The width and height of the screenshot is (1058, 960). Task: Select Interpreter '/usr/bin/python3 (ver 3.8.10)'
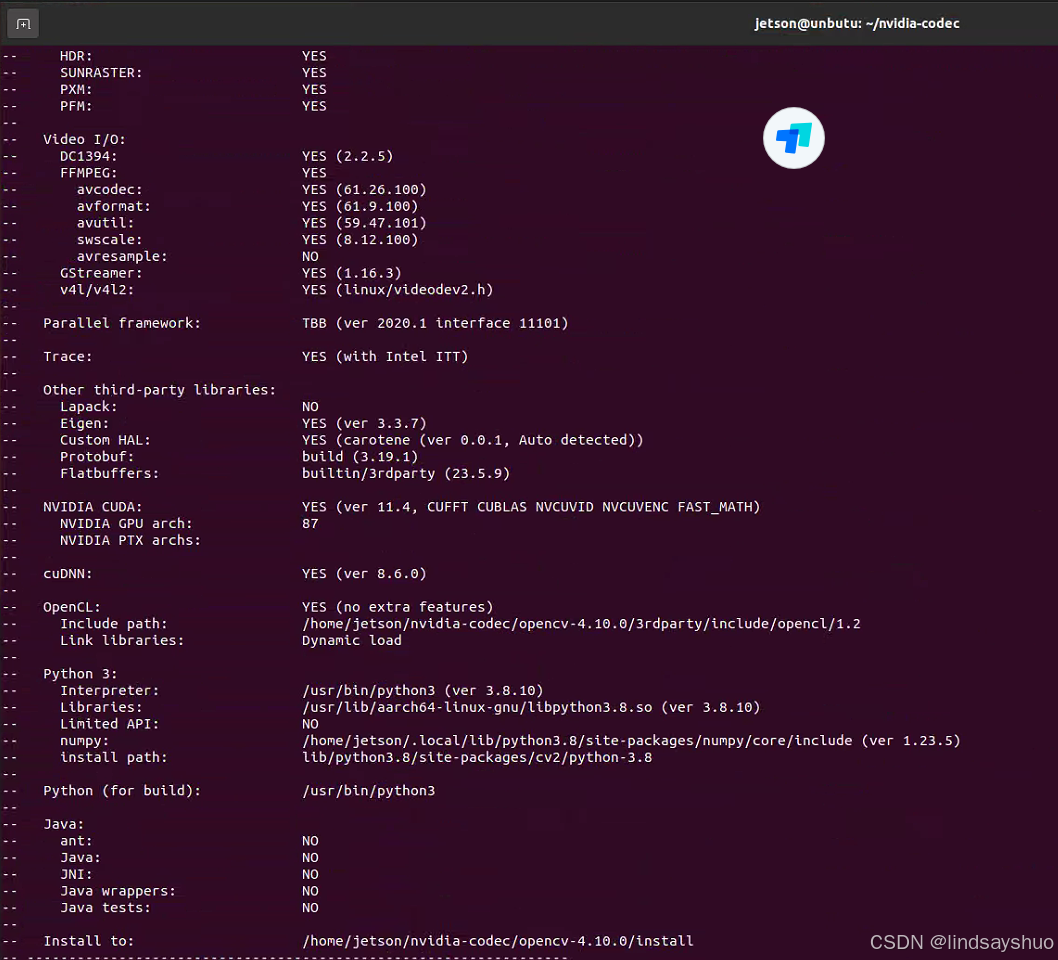point(422,691)
